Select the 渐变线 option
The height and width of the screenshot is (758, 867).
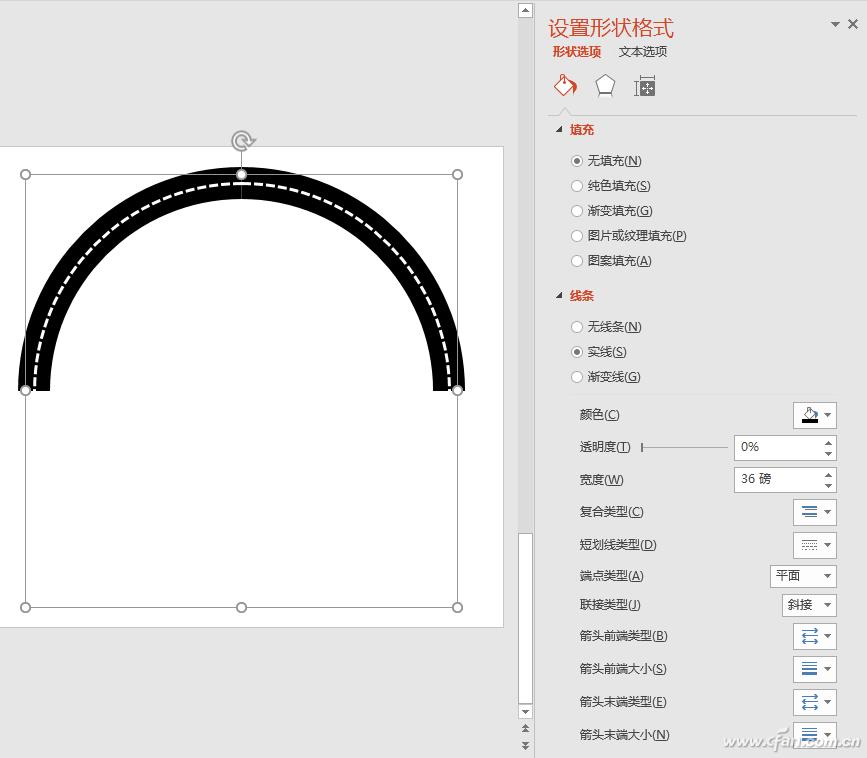577,377
